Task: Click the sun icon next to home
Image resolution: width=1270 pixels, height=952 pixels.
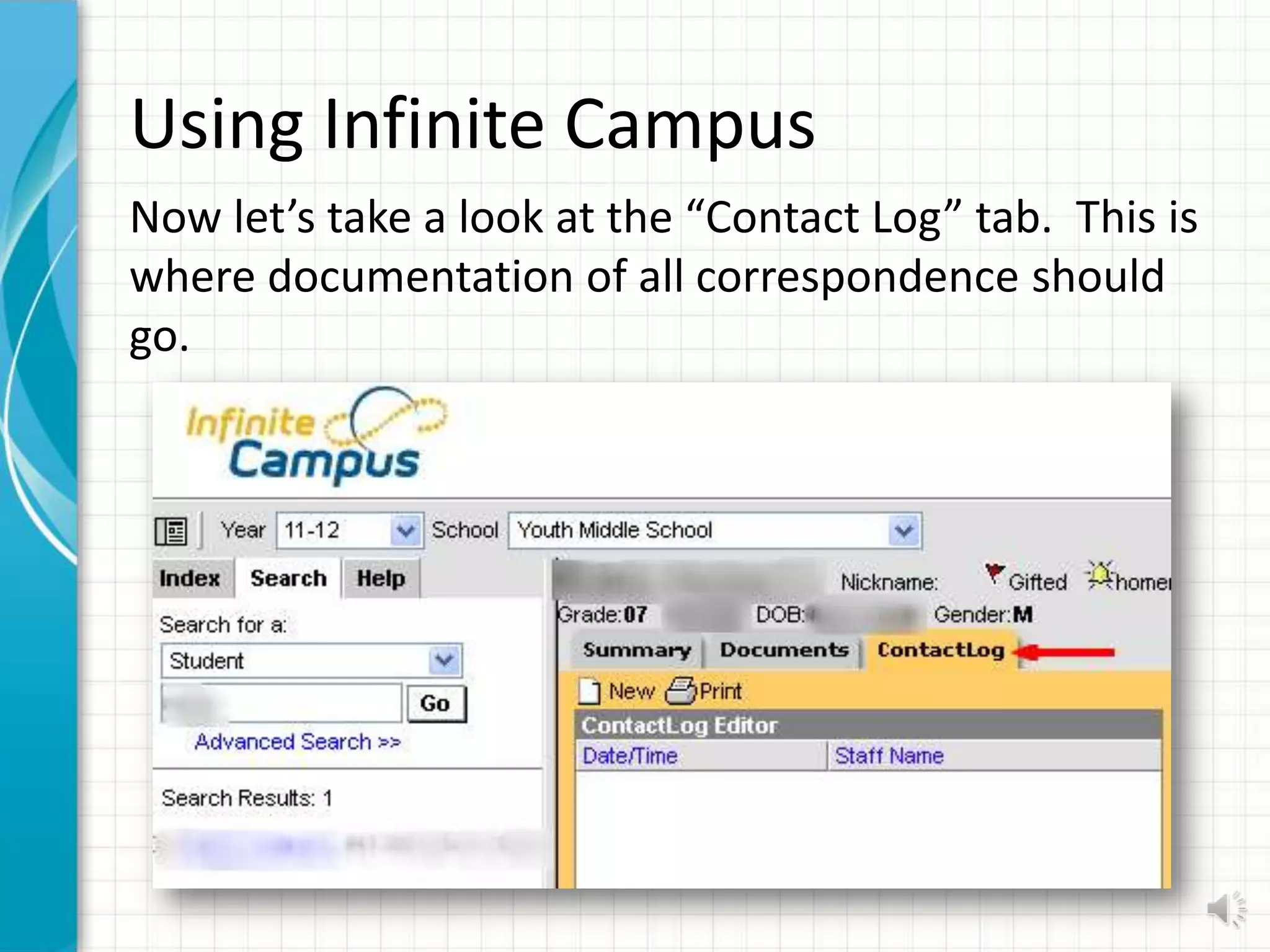Action: pyautogui.click(x=1100, y=576)
